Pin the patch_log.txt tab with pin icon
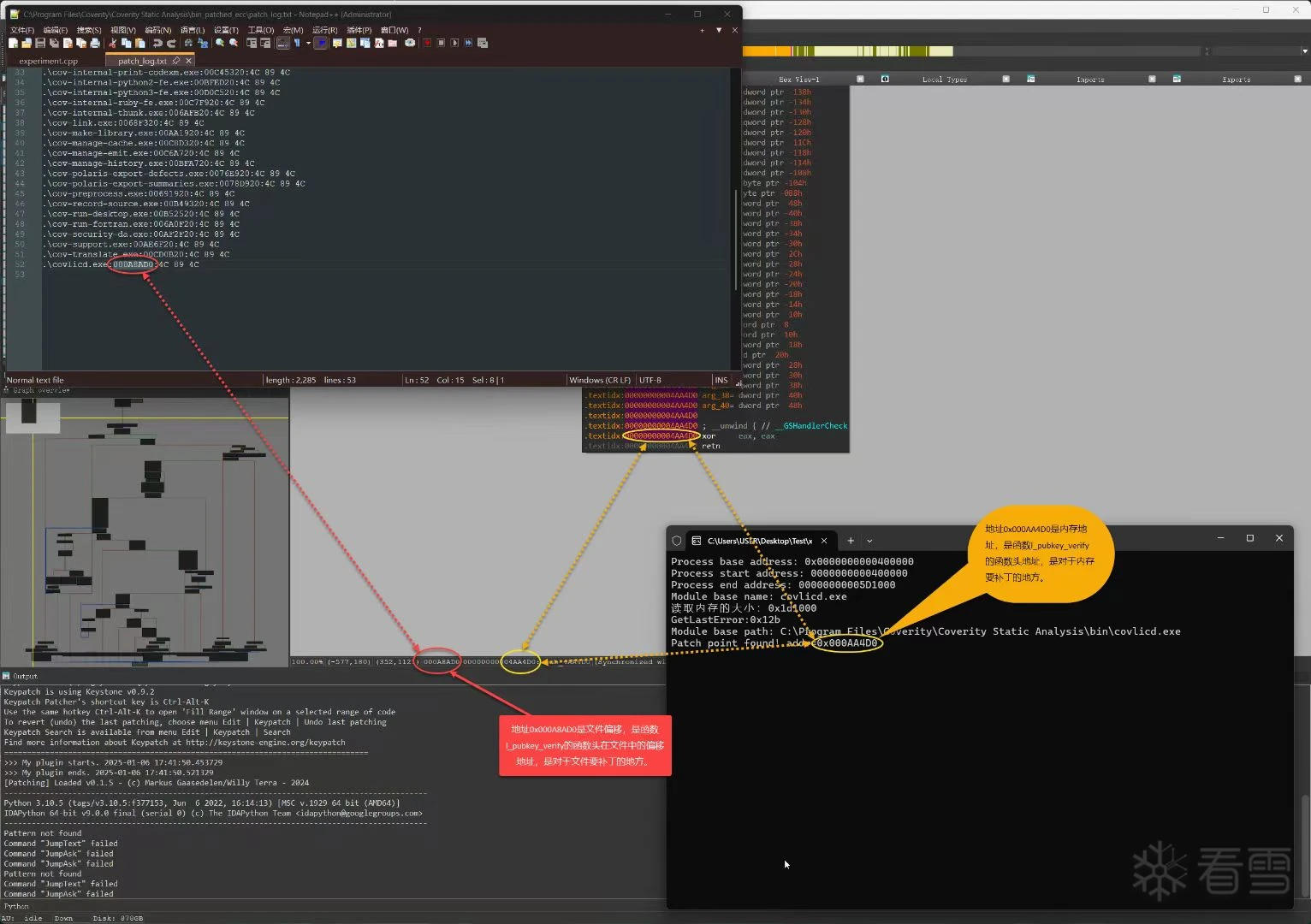Image resolution: width=1311 pixels, height=924 pixels. (x=175, y=61)
